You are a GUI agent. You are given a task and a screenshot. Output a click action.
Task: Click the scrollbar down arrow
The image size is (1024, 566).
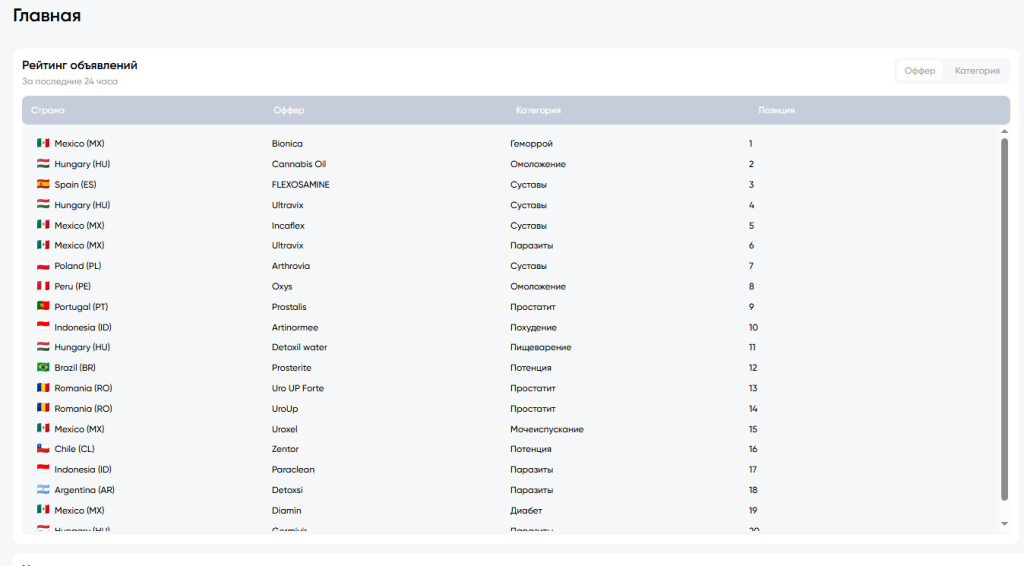[x=1004, y=524]
